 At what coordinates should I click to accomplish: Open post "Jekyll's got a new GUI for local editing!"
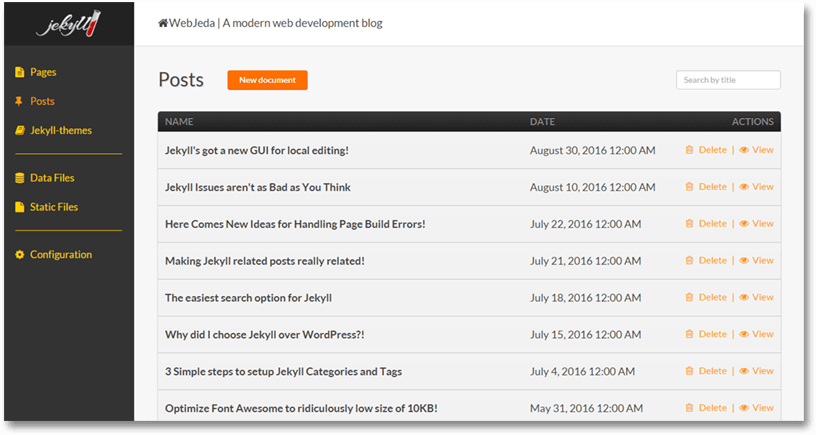257,150
